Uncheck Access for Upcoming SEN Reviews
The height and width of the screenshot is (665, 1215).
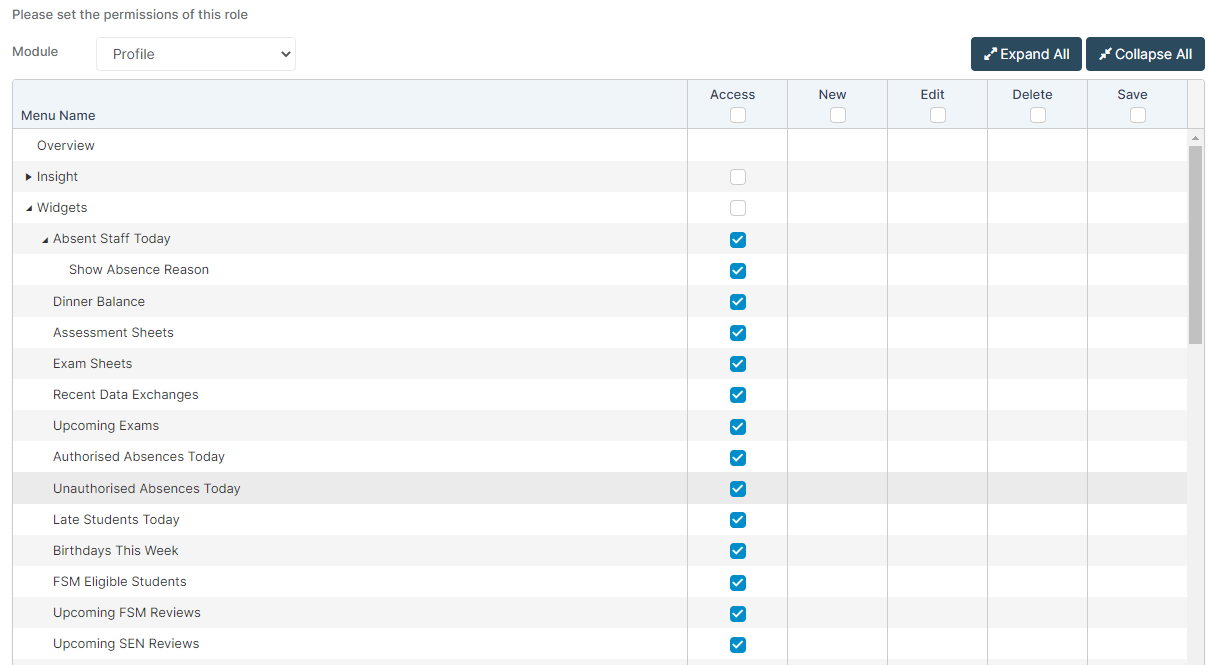737,644
